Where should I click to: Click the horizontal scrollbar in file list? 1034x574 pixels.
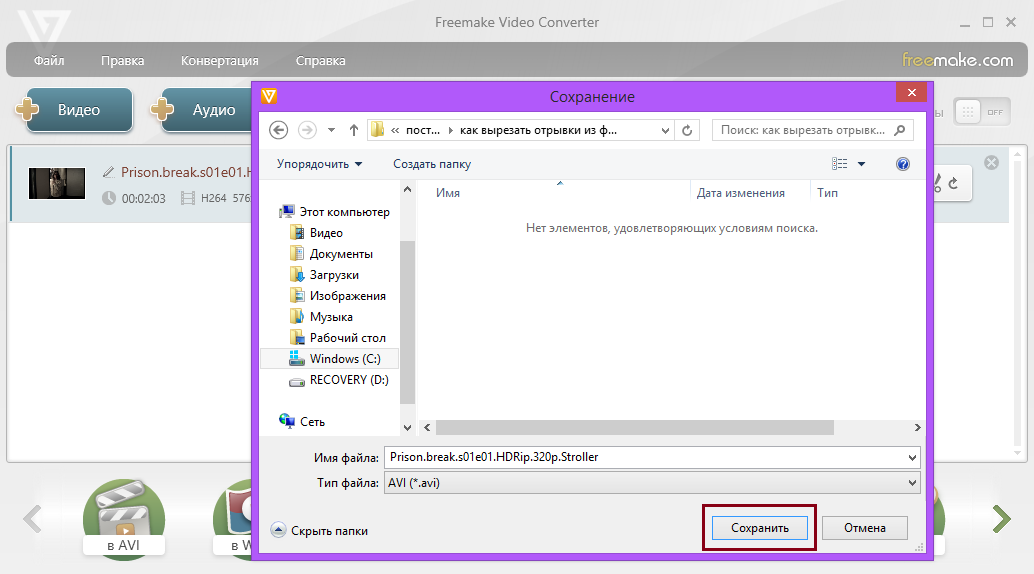coord(635,427)
